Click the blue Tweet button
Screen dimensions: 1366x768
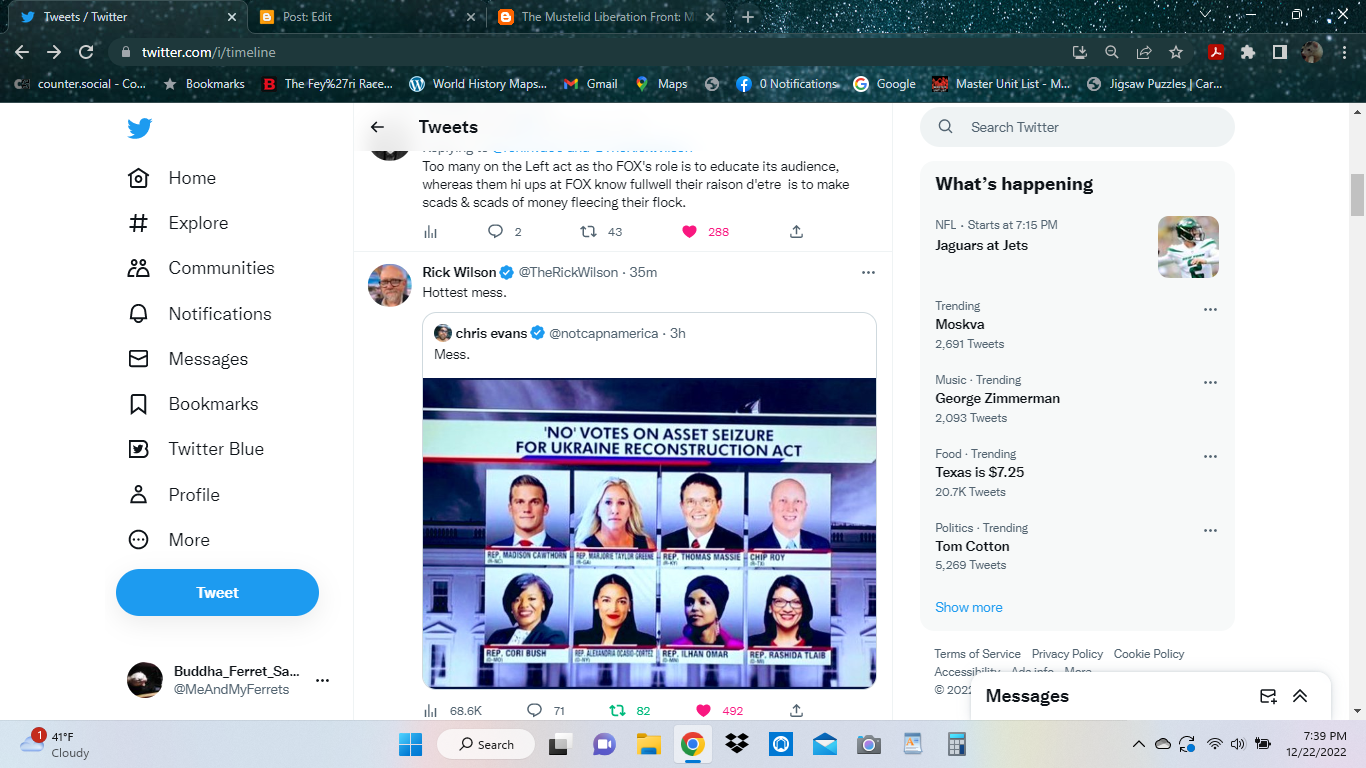(x=217, y=592)
